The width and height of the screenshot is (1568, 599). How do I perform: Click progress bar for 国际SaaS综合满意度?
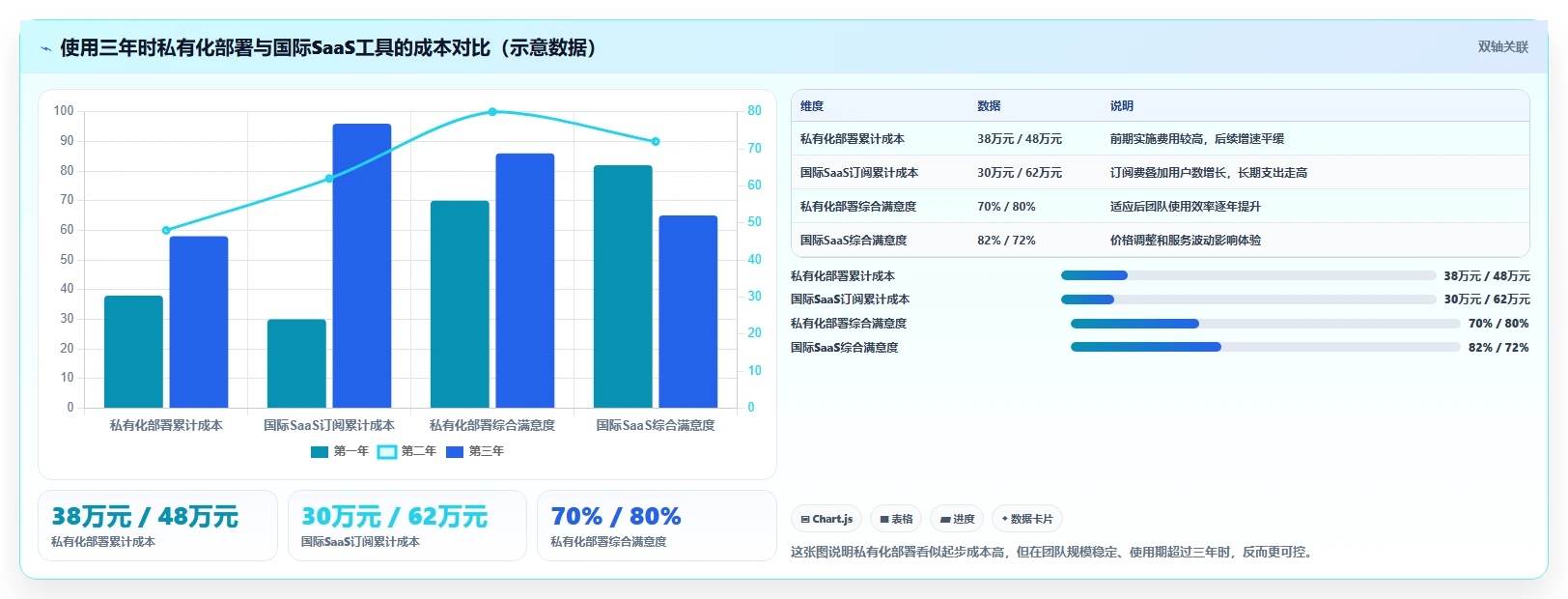[1266, 347]
